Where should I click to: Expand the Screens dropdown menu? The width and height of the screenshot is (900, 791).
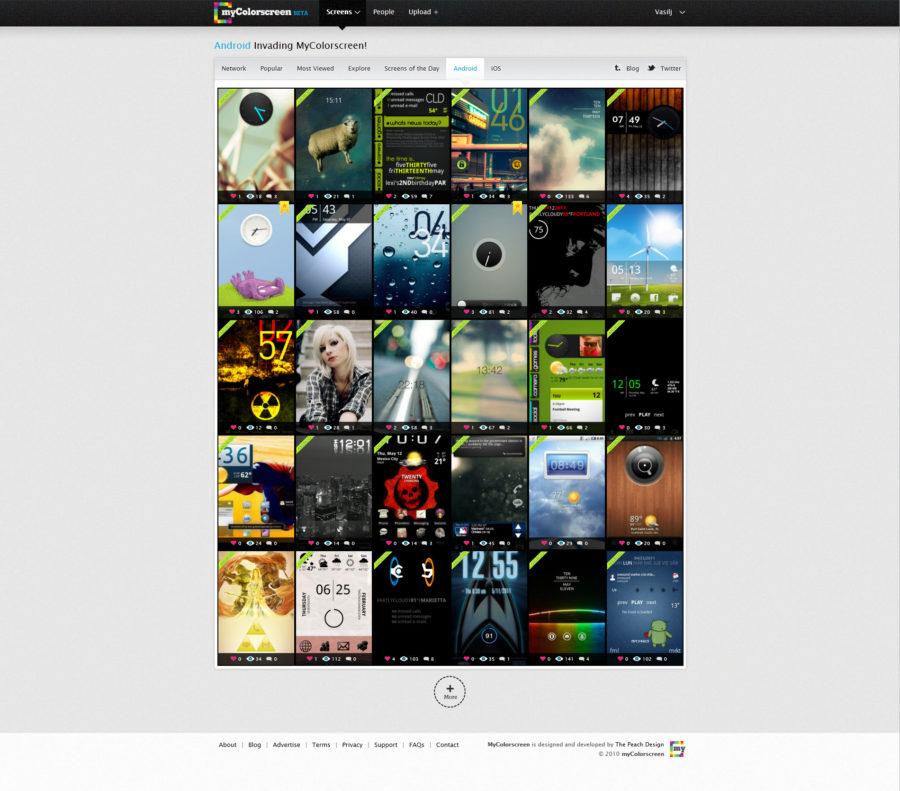coord(343,12)
